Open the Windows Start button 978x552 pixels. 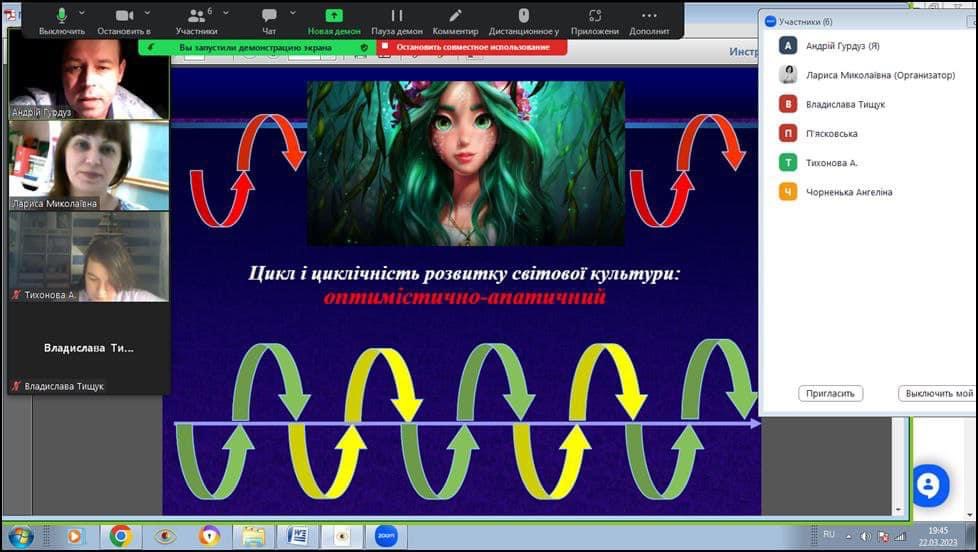pos(21,536)
